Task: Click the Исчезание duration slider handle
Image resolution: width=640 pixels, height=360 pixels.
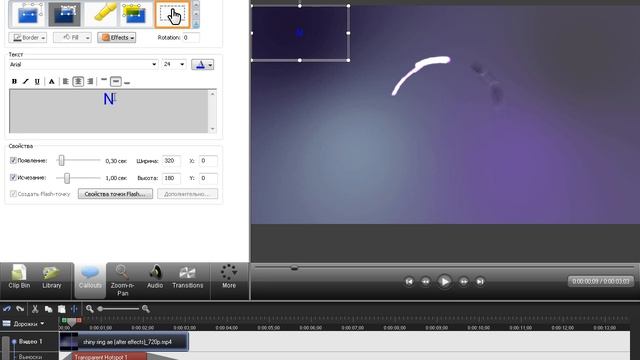Action: pyautogui.click(x=67, y=178)
